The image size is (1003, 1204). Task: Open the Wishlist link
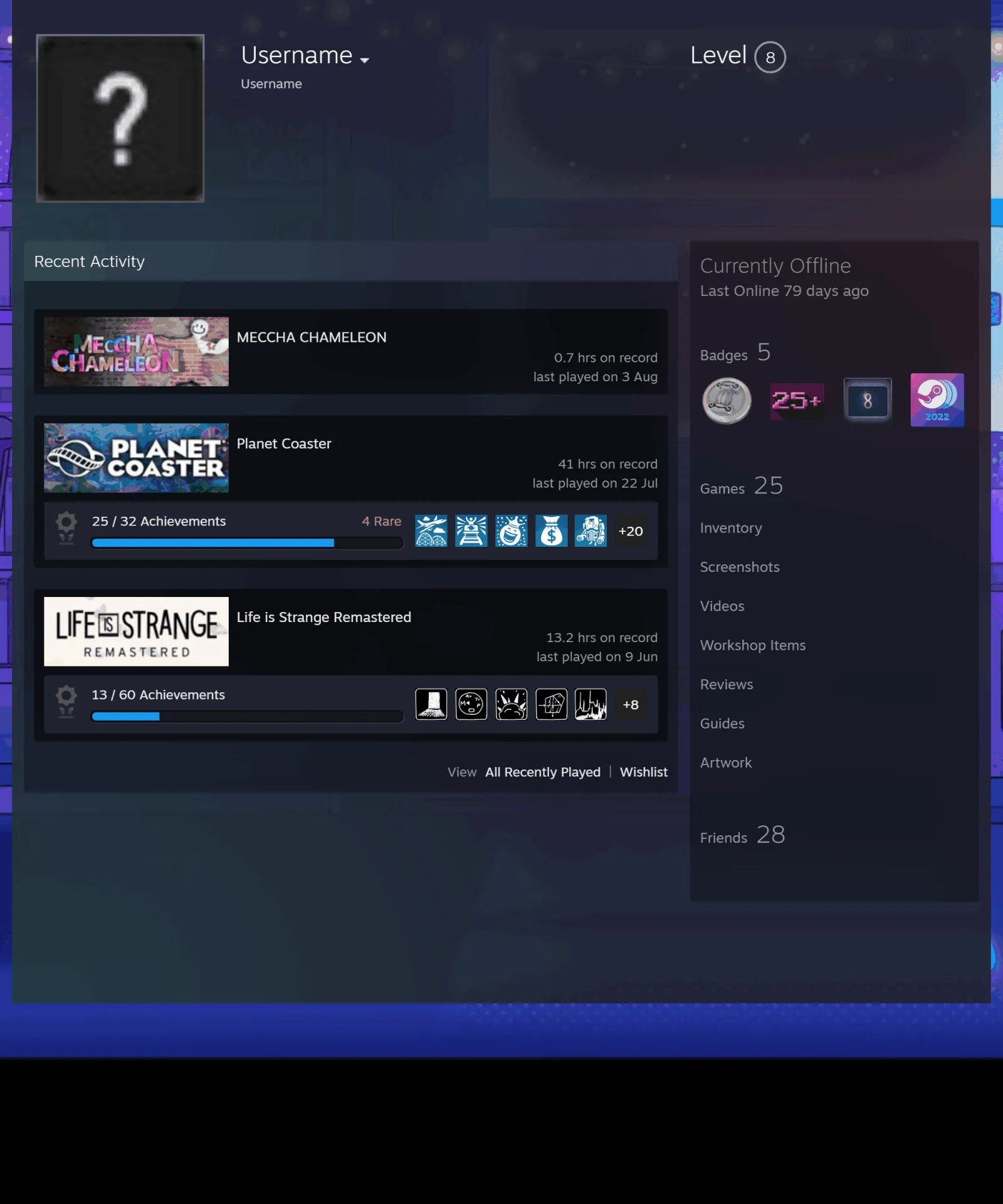644,773
